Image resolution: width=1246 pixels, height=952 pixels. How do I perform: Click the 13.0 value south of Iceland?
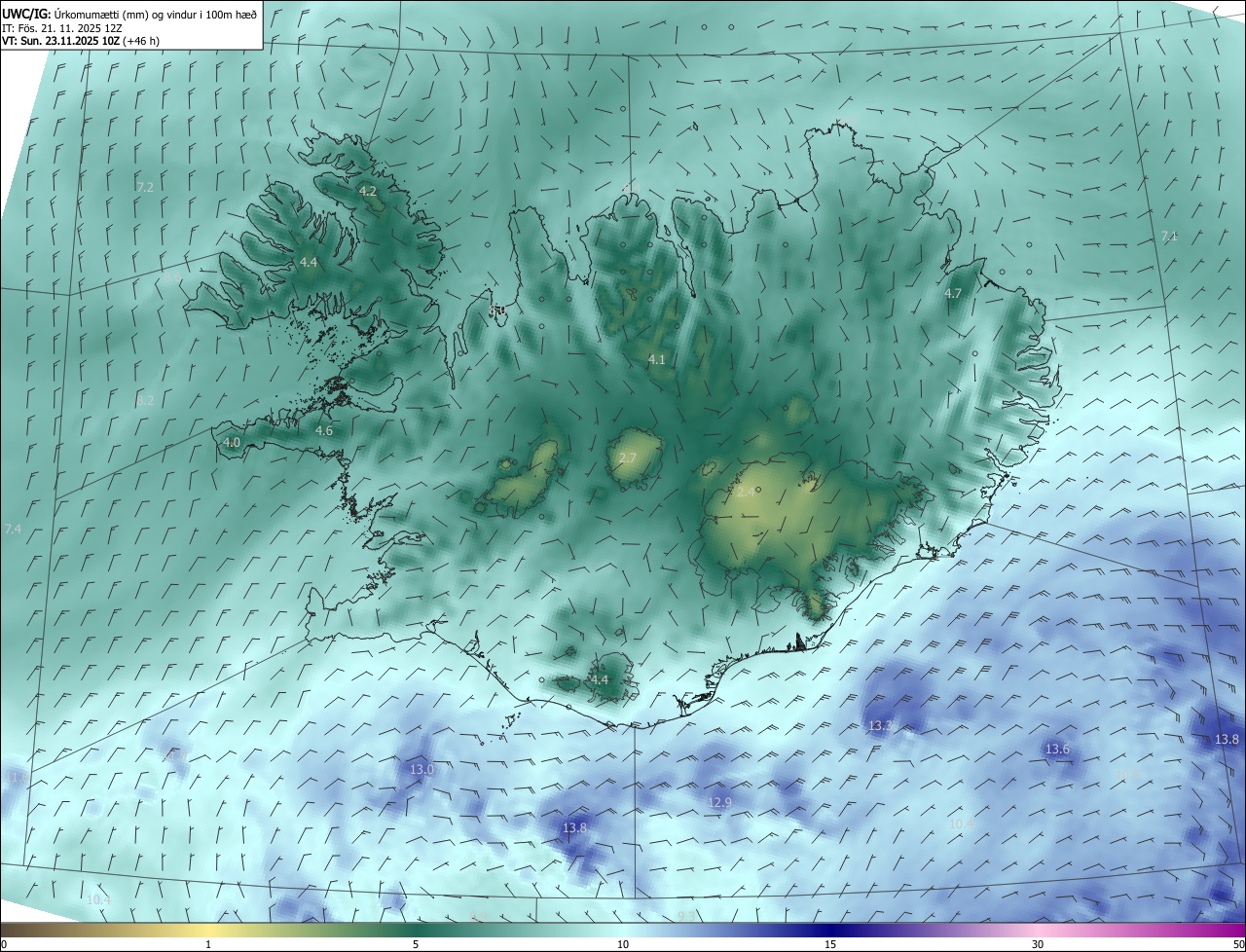pyautogui.click(x=421, y=769)
